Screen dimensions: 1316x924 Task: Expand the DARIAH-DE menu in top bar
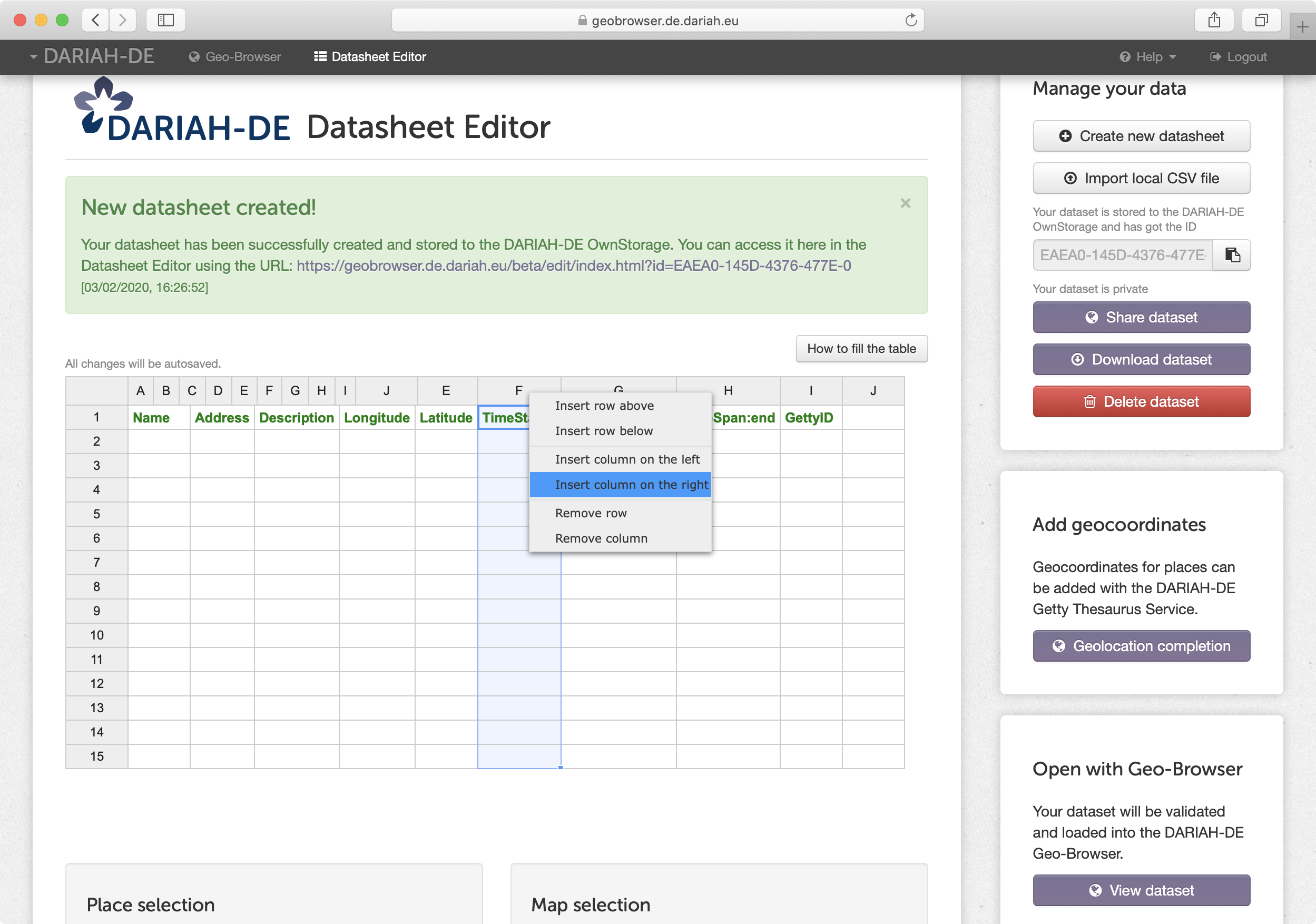(x=90, y=56)
